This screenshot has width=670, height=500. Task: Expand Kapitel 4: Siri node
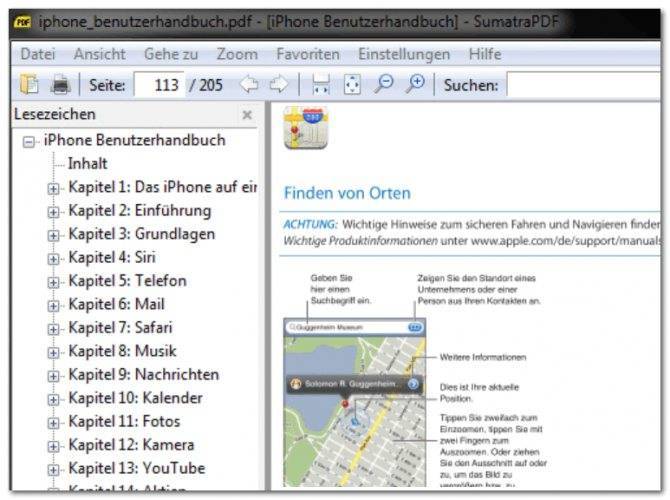coord(53,259)
